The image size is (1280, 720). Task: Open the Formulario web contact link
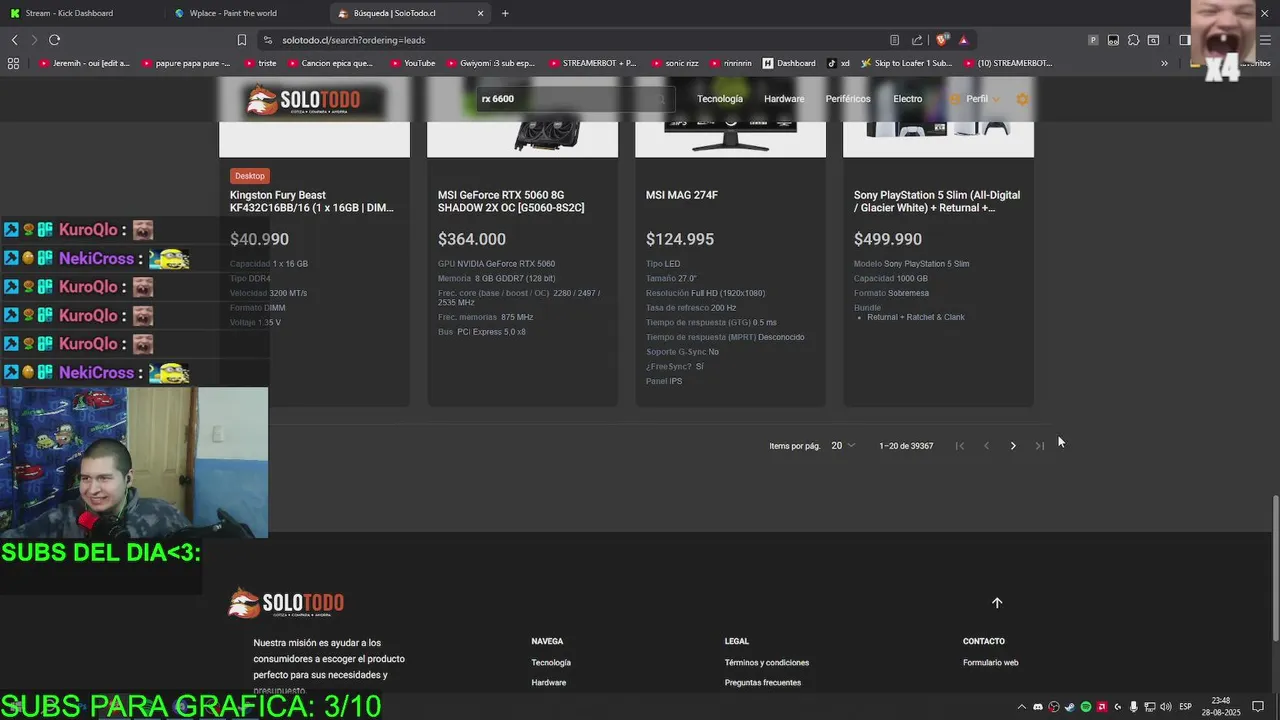[x=991, y=663]
